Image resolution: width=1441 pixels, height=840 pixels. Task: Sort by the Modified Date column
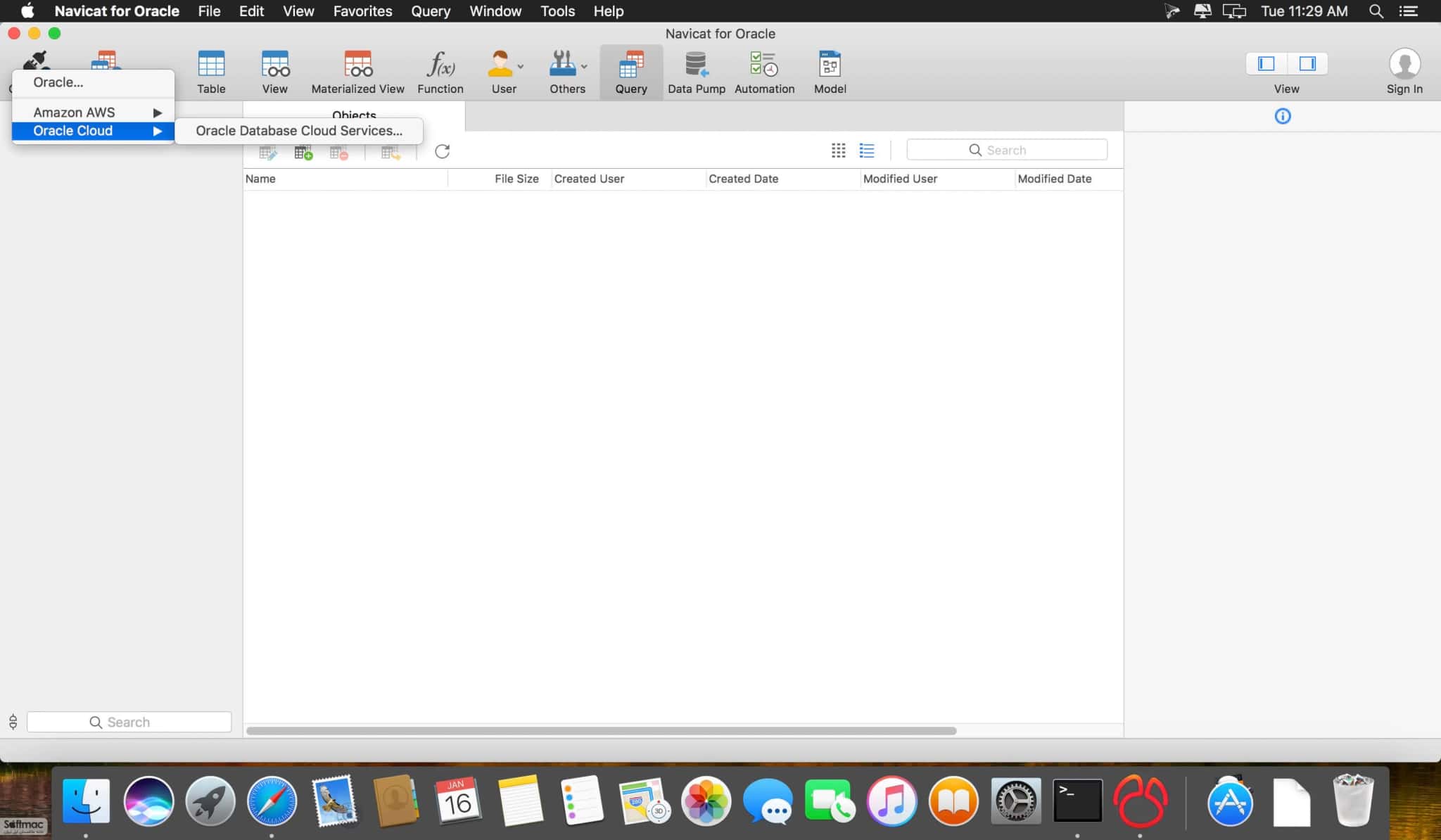[x=1069, y=179]
